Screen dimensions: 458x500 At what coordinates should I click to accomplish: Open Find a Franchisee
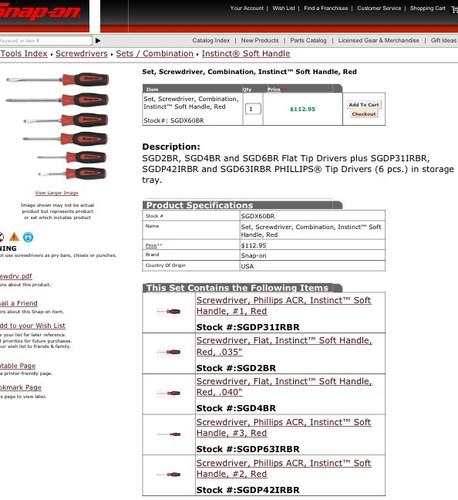(x=326, y=8)
